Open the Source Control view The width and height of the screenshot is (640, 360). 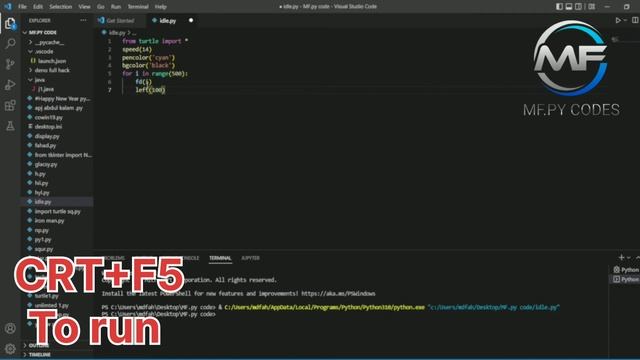[x=10, y=64]
